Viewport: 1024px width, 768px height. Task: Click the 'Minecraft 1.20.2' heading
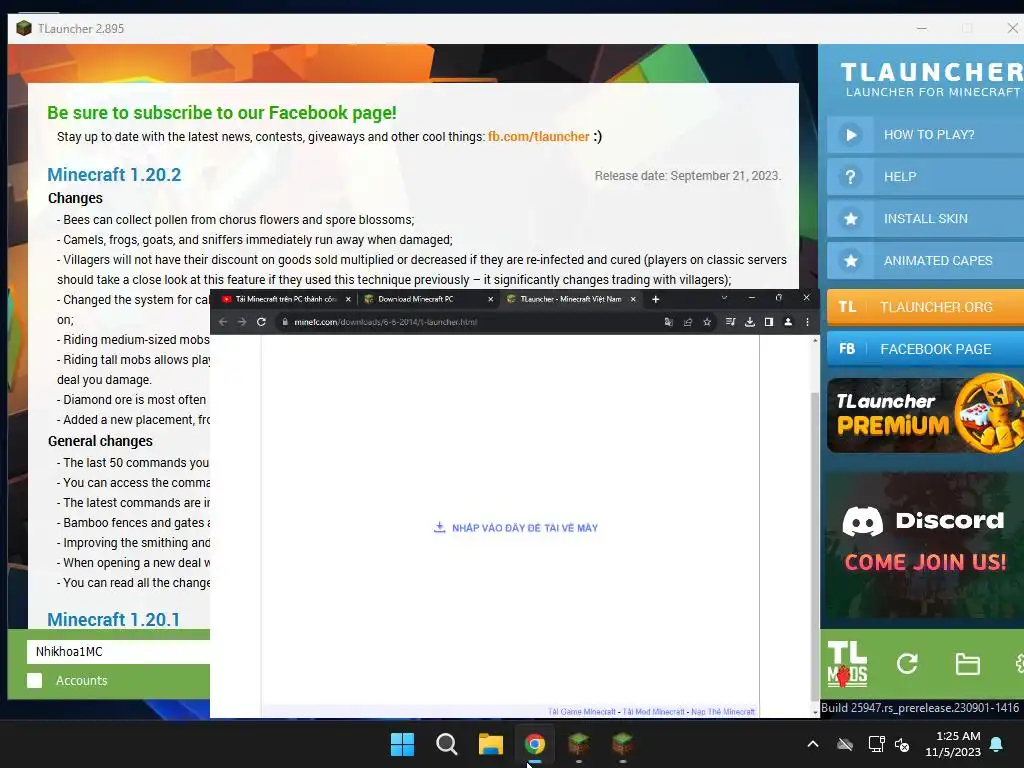point(114,174)
